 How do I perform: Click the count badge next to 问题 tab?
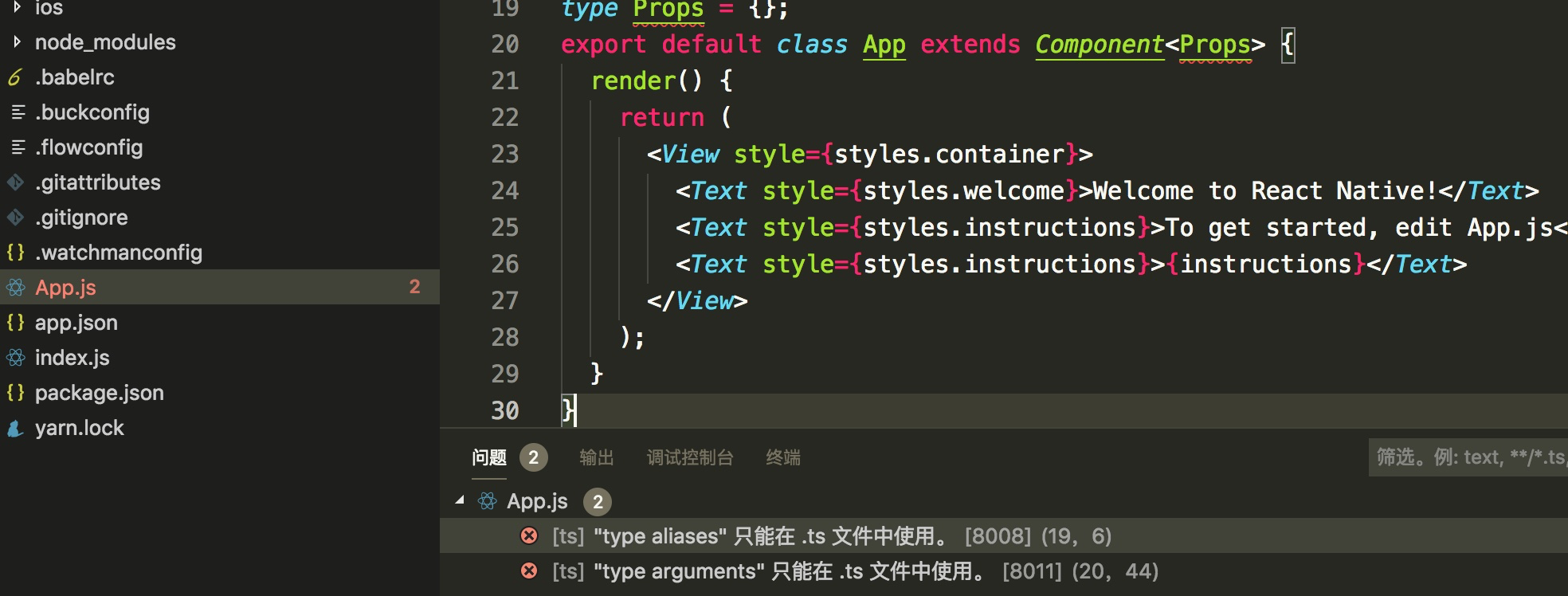[x=534, y=457]
